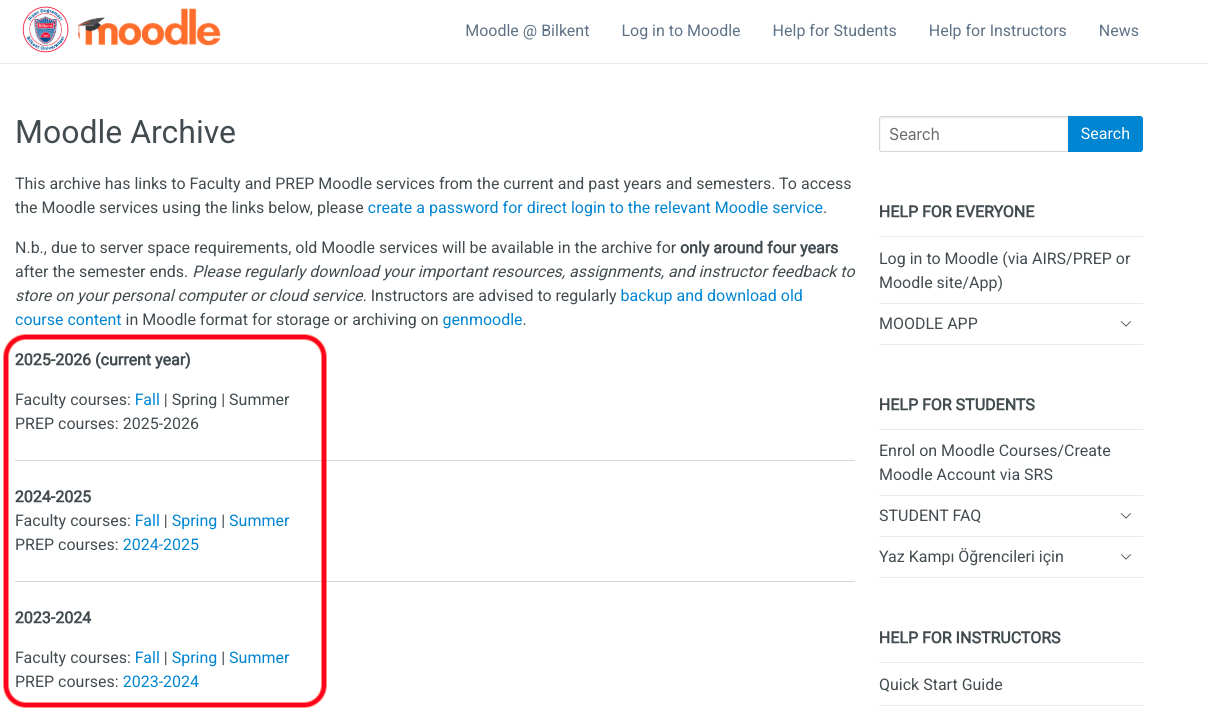This screenshot has height=715, width=1208.
Task: Go to Log in to Moodle
Action: (x=681, y=31)
